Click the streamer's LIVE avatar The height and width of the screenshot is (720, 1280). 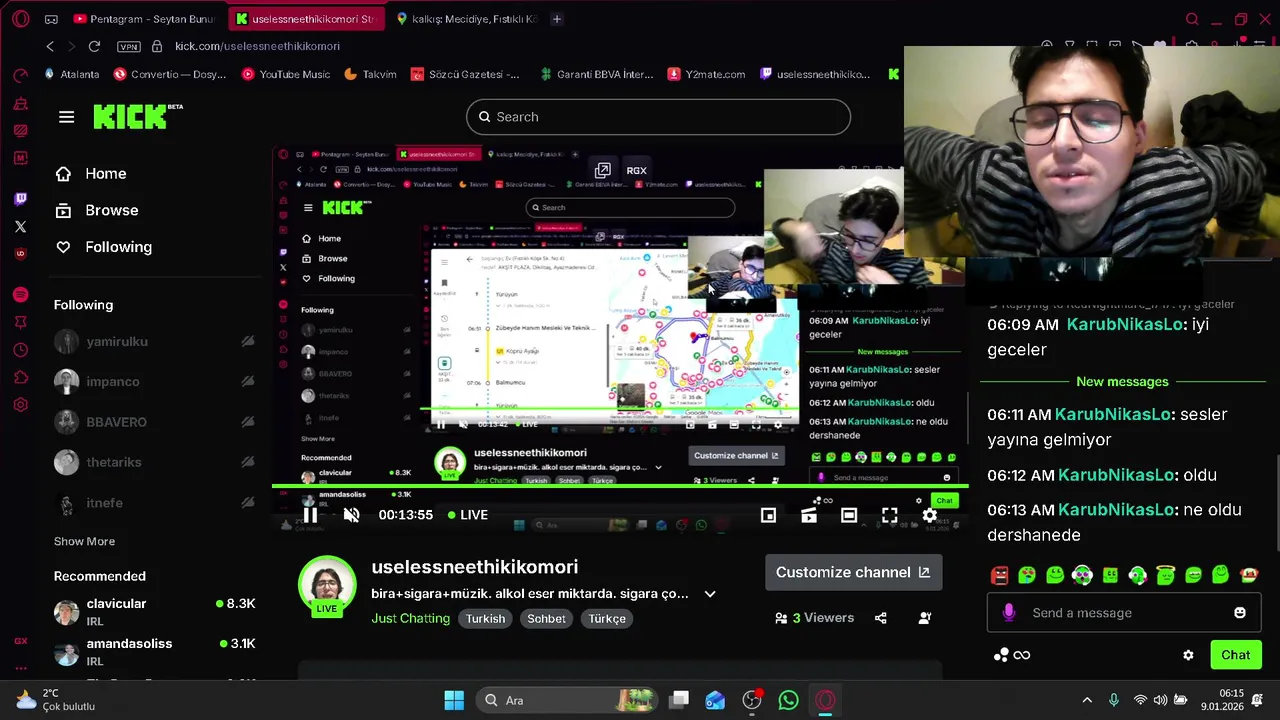(x=327, y=586)
